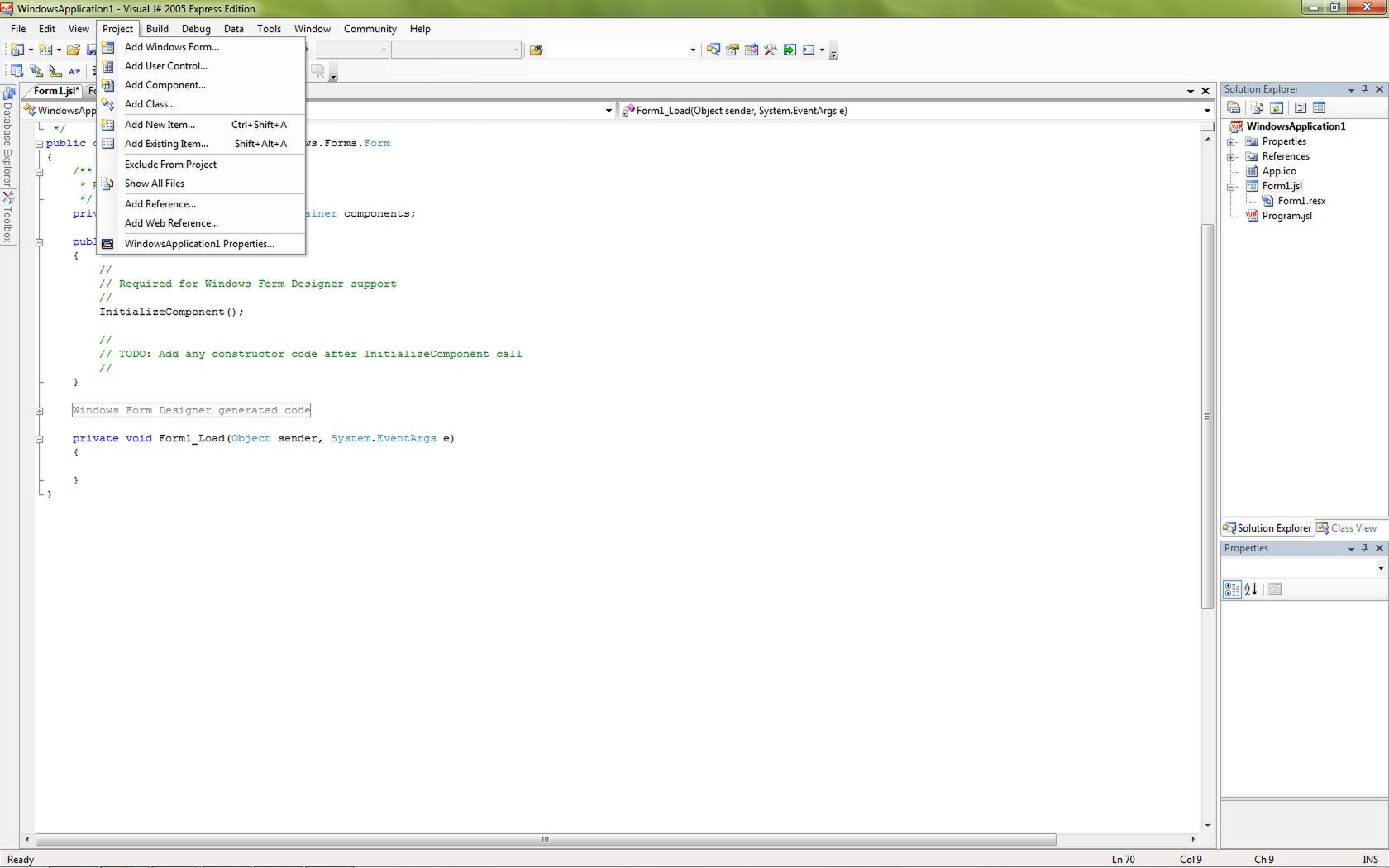Open Solution Explorer from the main toolbar

point(713,50)
